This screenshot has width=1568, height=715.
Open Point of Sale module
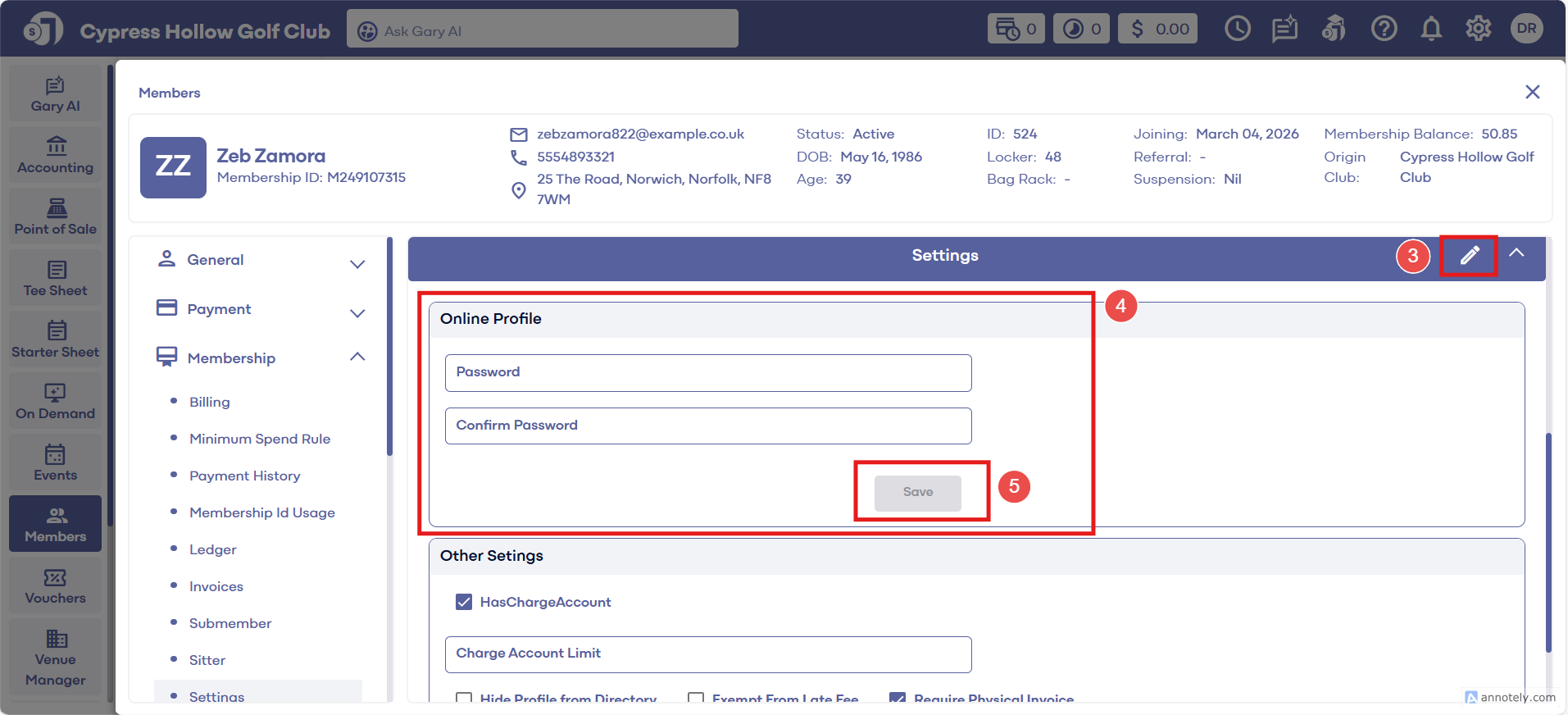(56, 217)
